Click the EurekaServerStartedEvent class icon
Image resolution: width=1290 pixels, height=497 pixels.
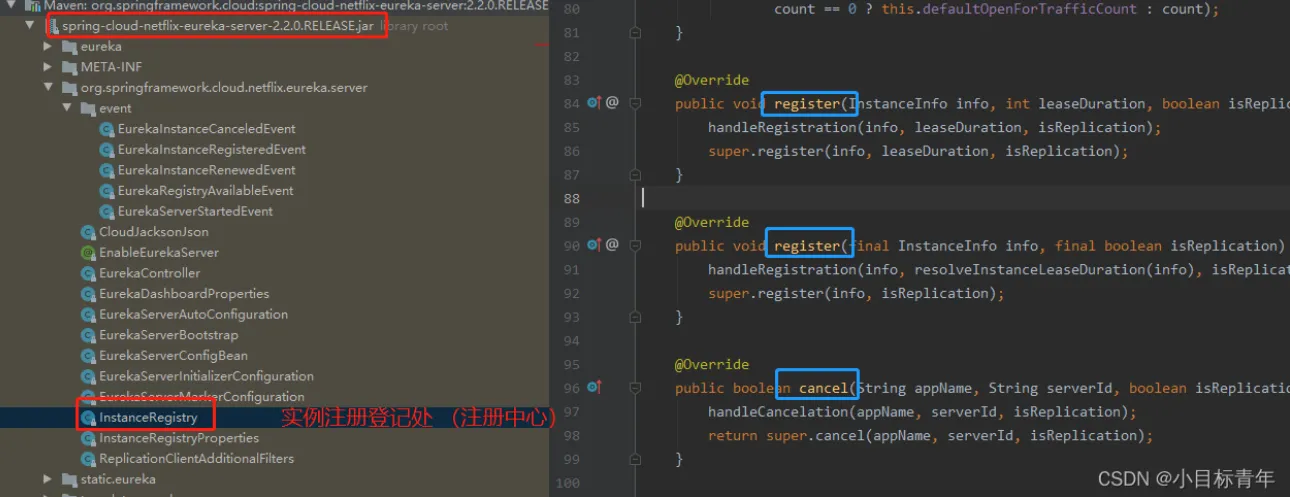click(107, 212)
